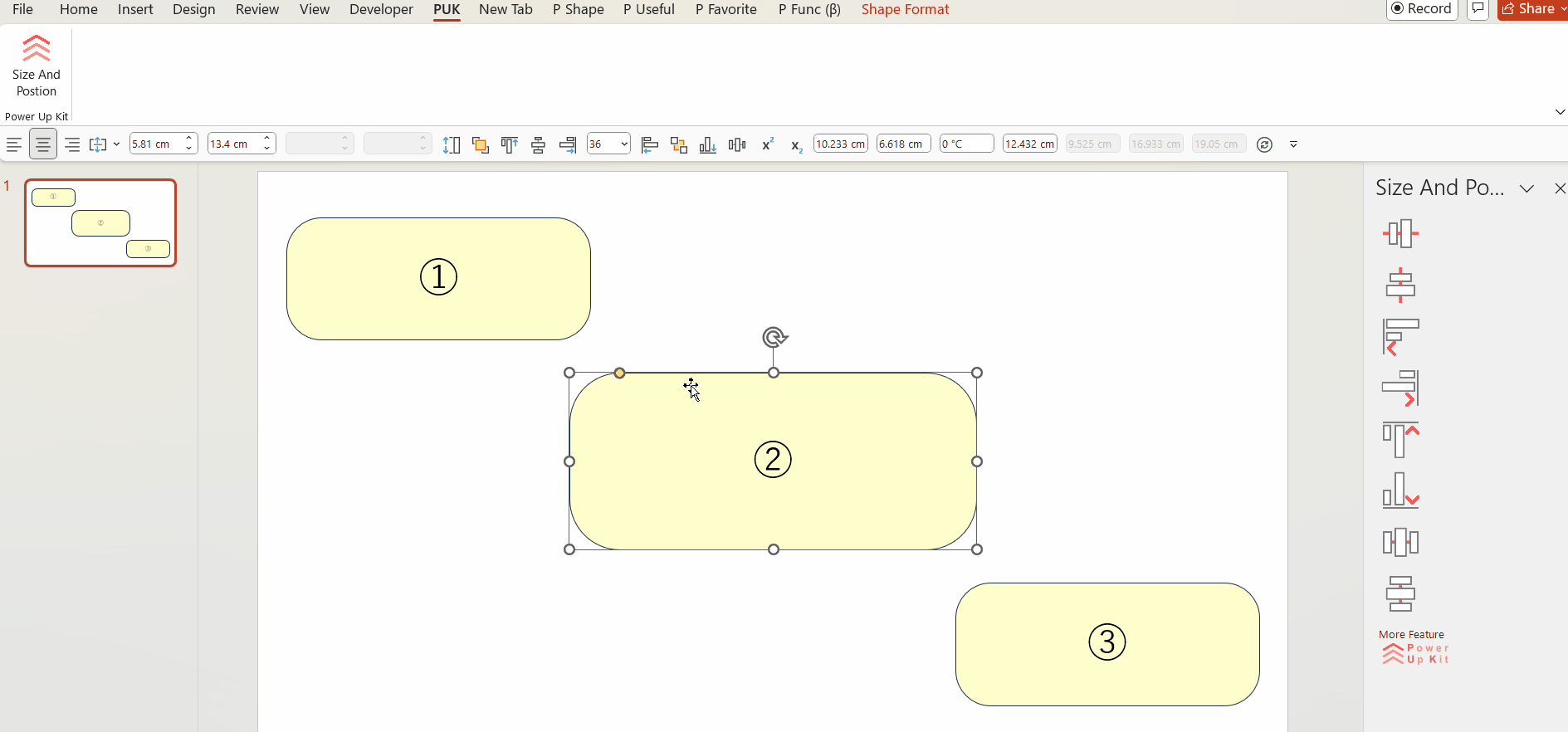Switch to the Shape Format tab
The height and width of the screenshot is (732, 1568).
[905, 9]
